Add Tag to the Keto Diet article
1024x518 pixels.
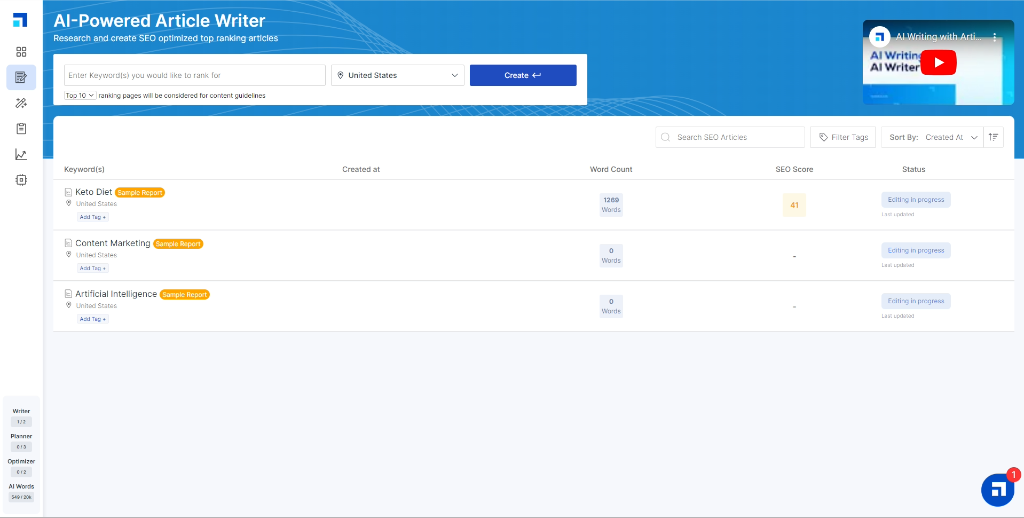[x=93, y=217]
